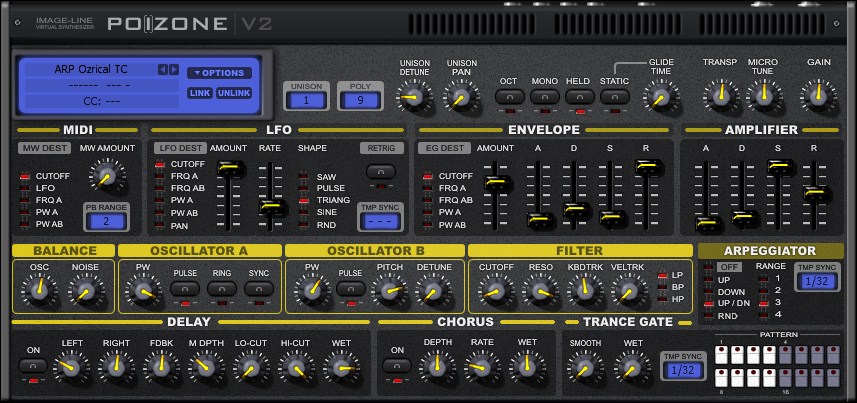
Task: Click the UNISON DETUNE knob
Action: [x=413, y=96]
